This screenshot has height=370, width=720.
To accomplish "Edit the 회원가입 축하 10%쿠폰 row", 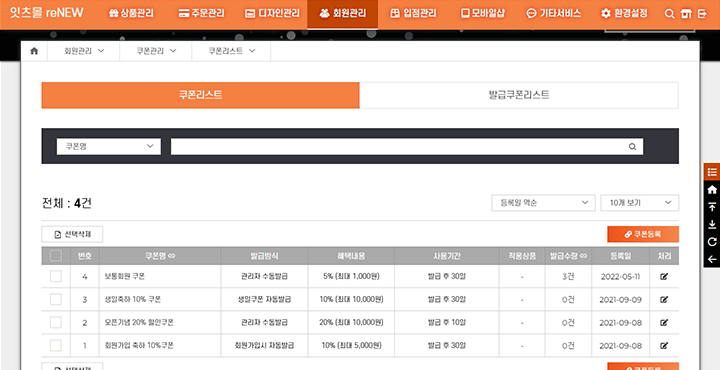I will (x=664, y=345).
